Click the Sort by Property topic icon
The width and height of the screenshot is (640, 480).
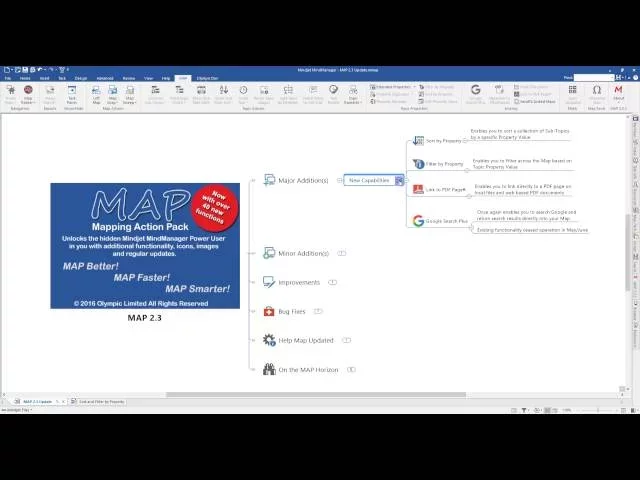point(418,140)
